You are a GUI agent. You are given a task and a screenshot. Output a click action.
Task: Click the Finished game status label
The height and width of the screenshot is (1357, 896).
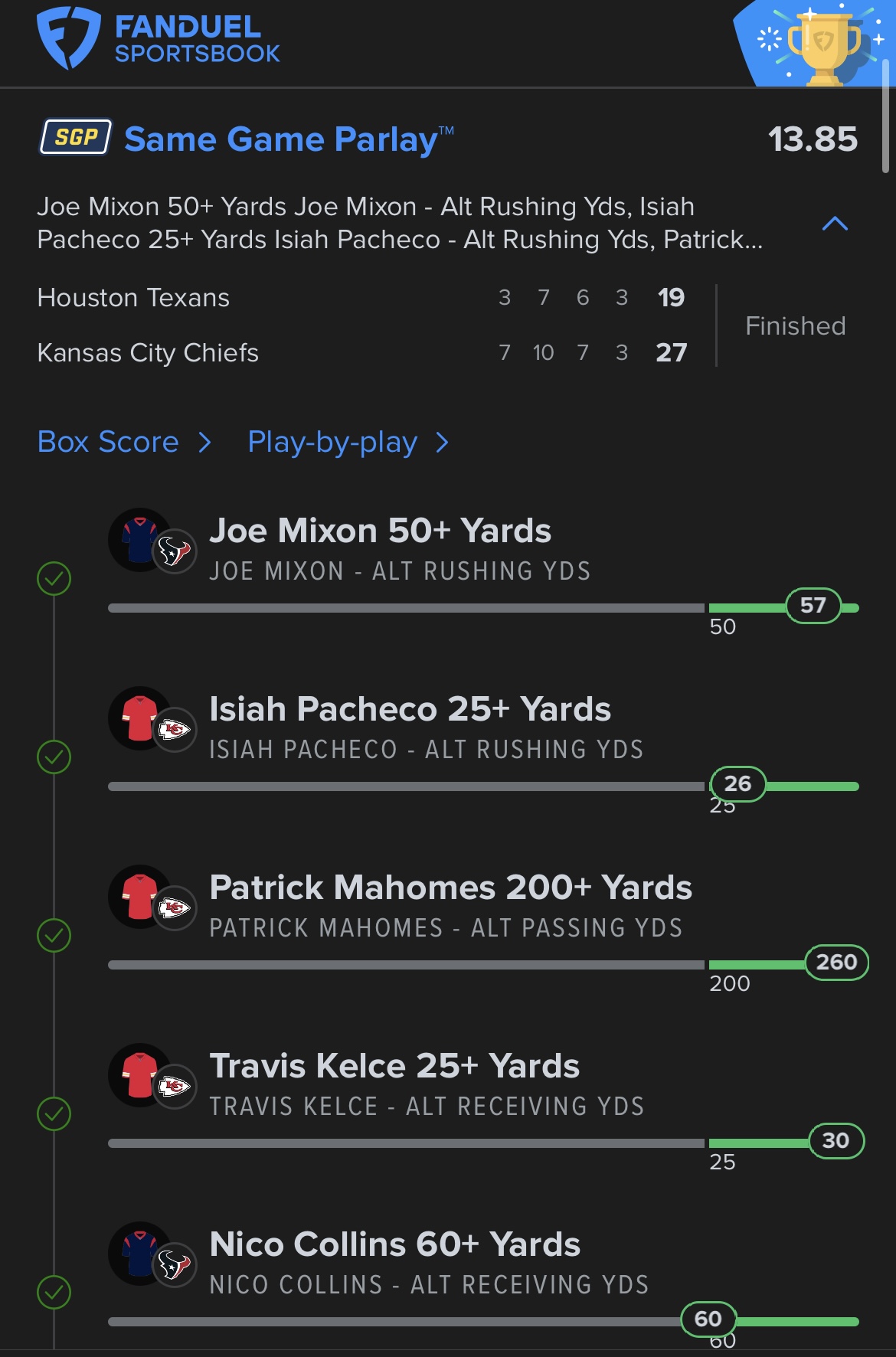pos(795,326)
